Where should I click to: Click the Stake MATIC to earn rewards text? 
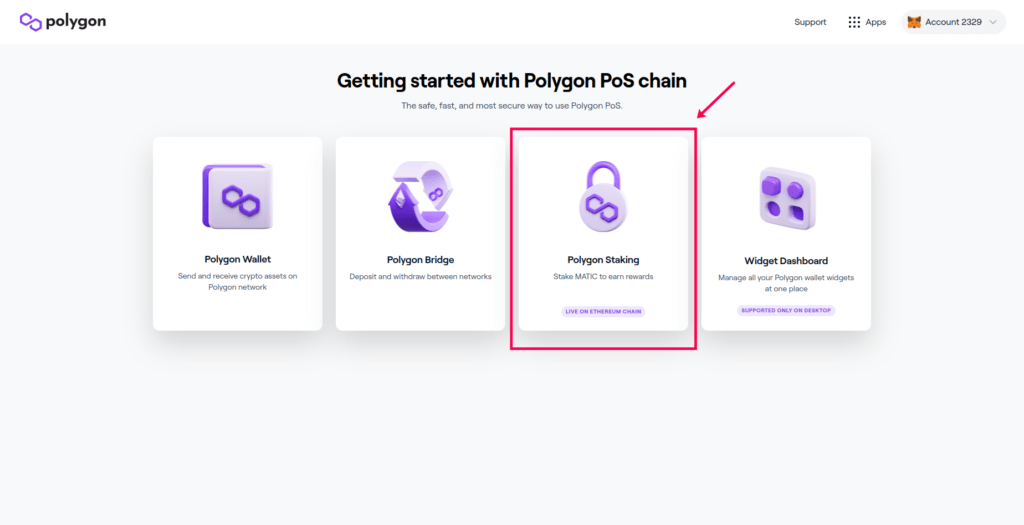tap(603, 277)
